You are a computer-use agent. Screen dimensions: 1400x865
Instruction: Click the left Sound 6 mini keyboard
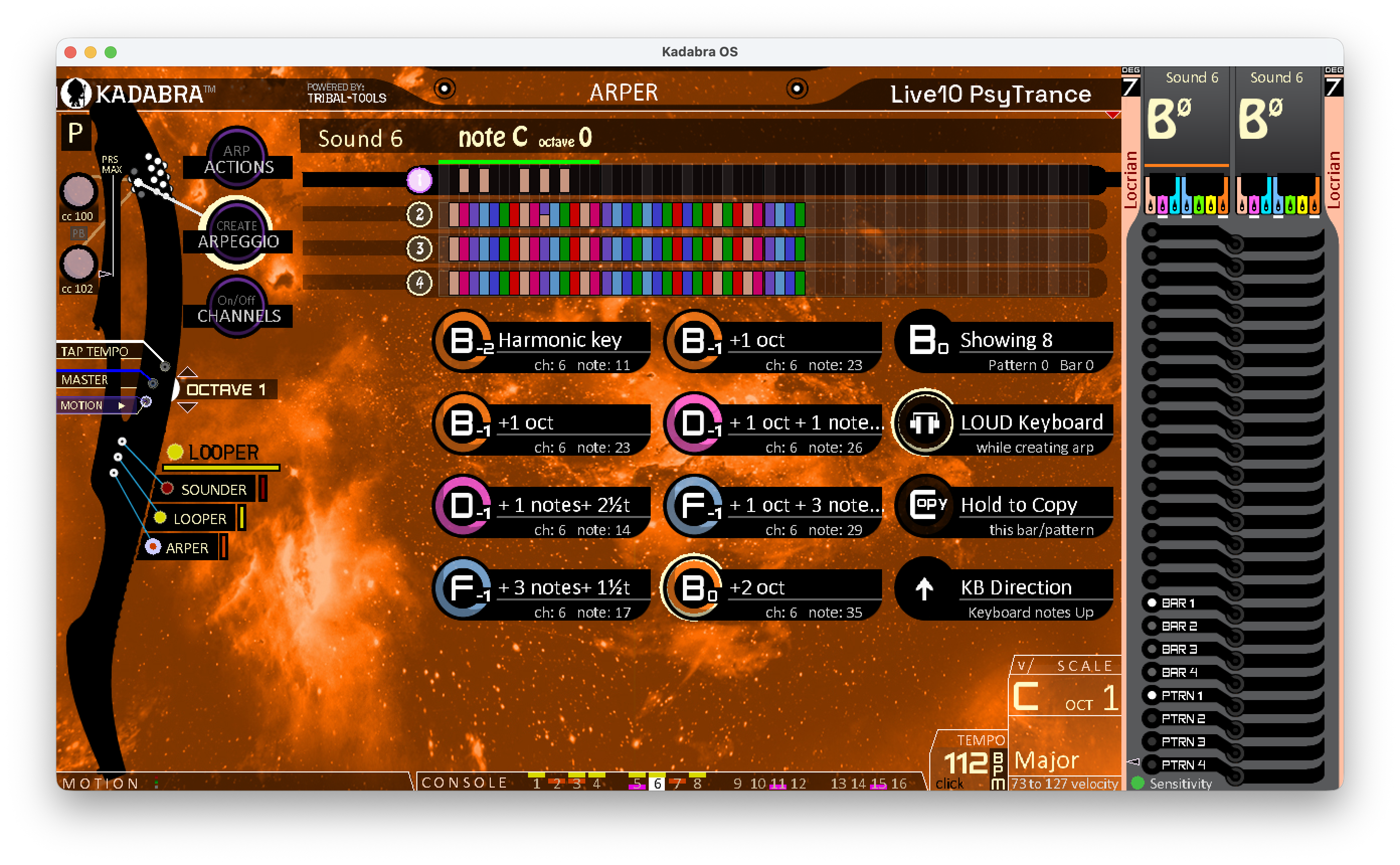[x=1187, y=195]
